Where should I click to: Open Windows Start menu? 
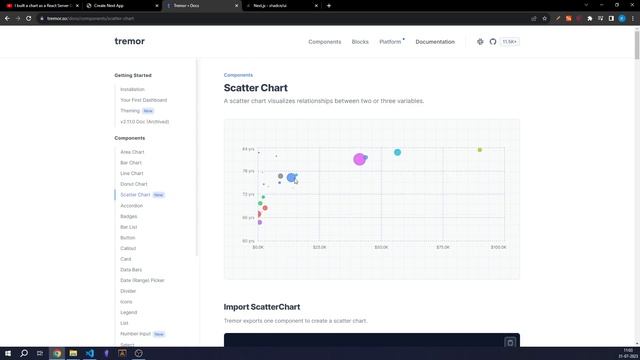pyautogui.click(x=8, y=353)
